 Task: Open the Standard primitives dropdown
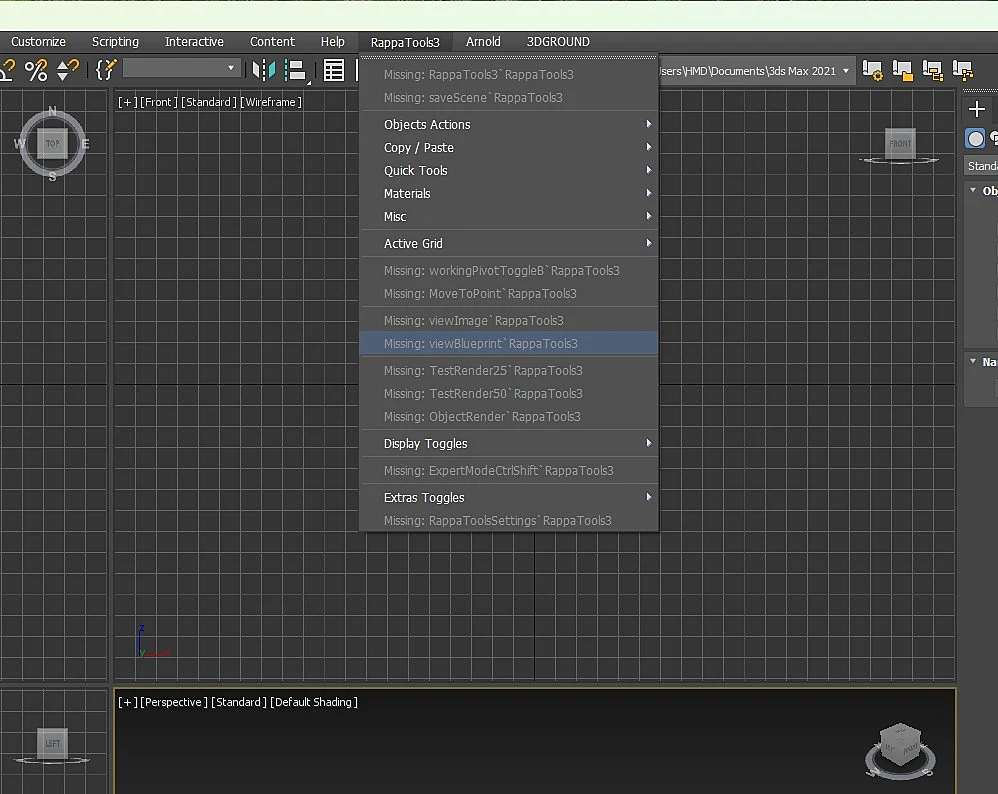pos(981,166)
